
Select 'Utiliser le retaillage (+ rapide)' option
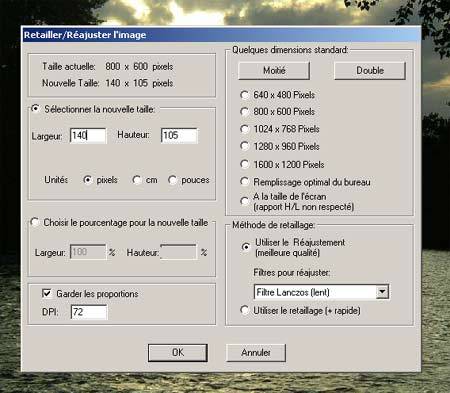tap(245, 310)
